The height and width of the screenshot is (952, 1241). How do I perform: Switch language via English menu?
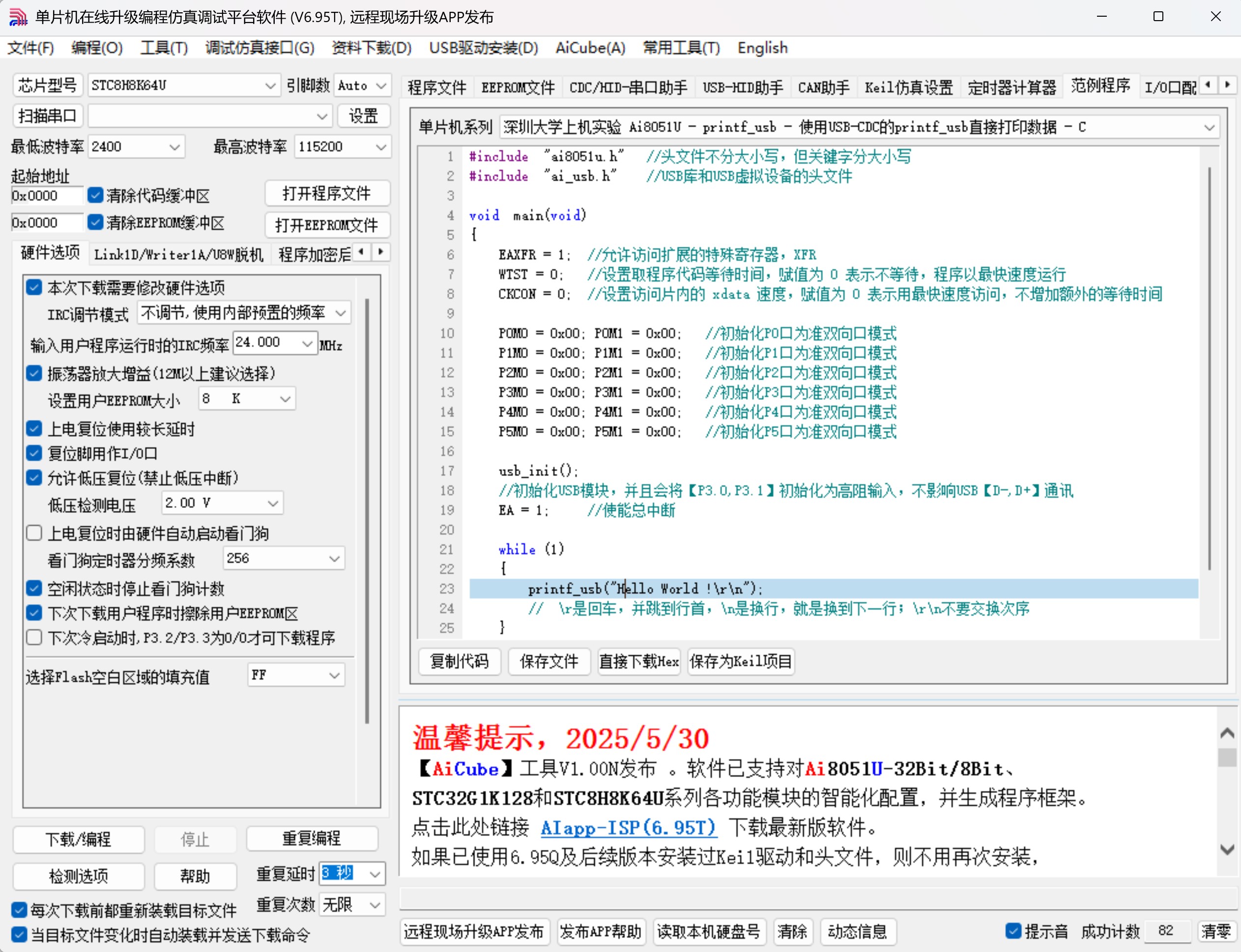pyautogui.click(x=762, y=48)
